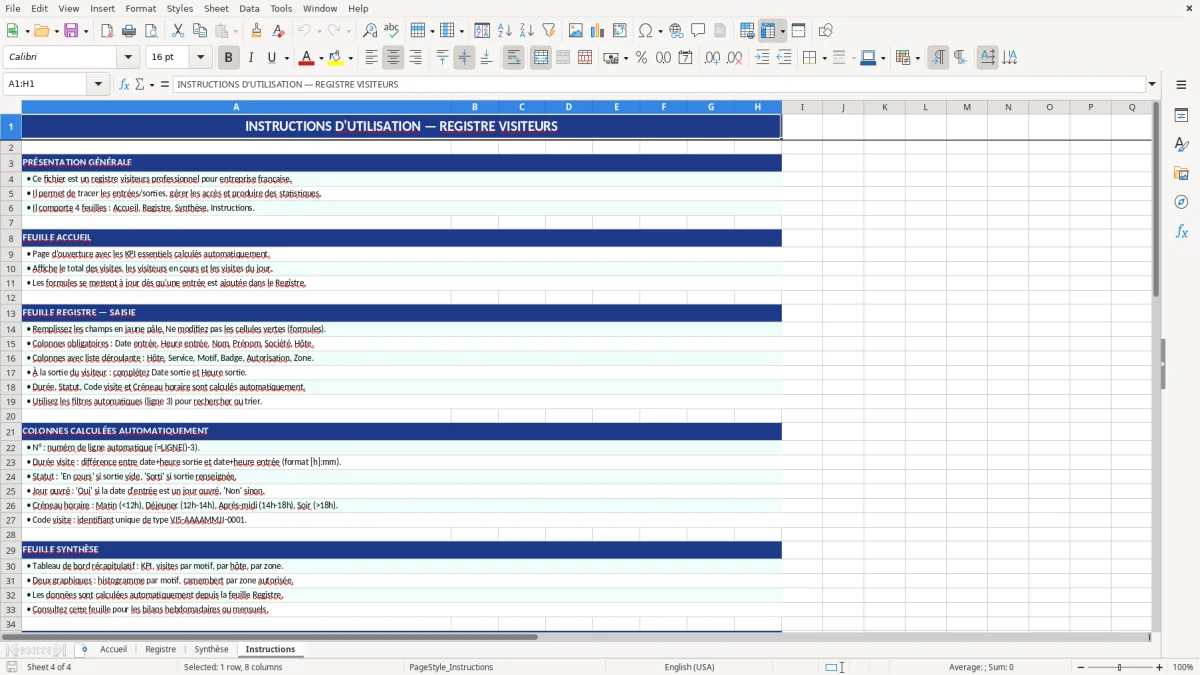
Task: Format as percent
Action: [641, 58]
